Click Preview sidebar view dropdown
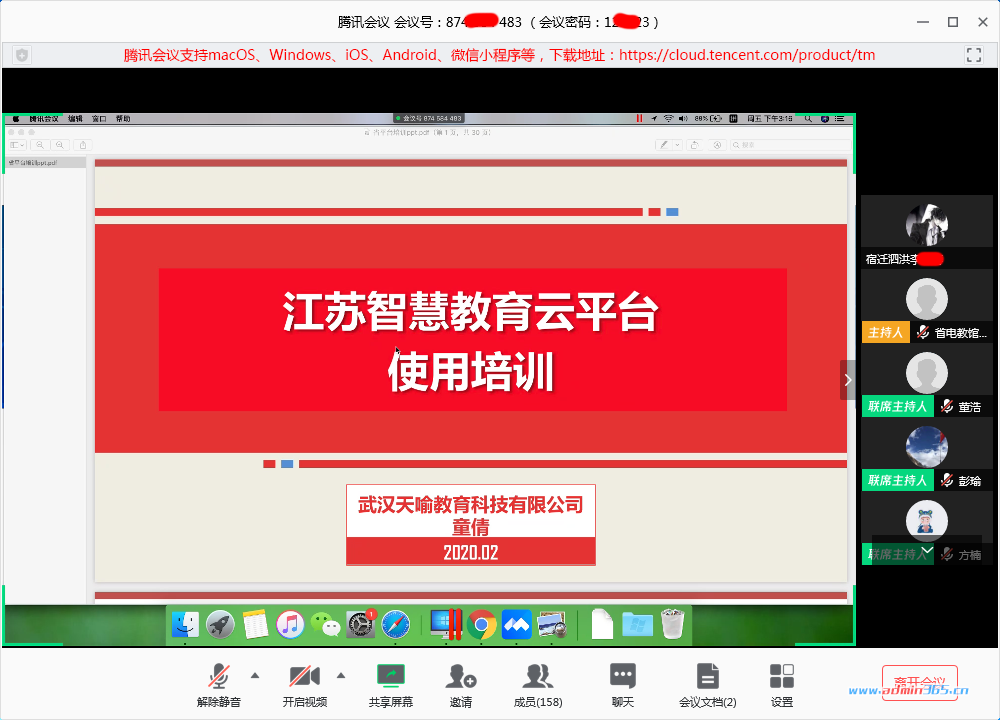The height and width of the screenshot is (720, 1000). coord(17,145)
